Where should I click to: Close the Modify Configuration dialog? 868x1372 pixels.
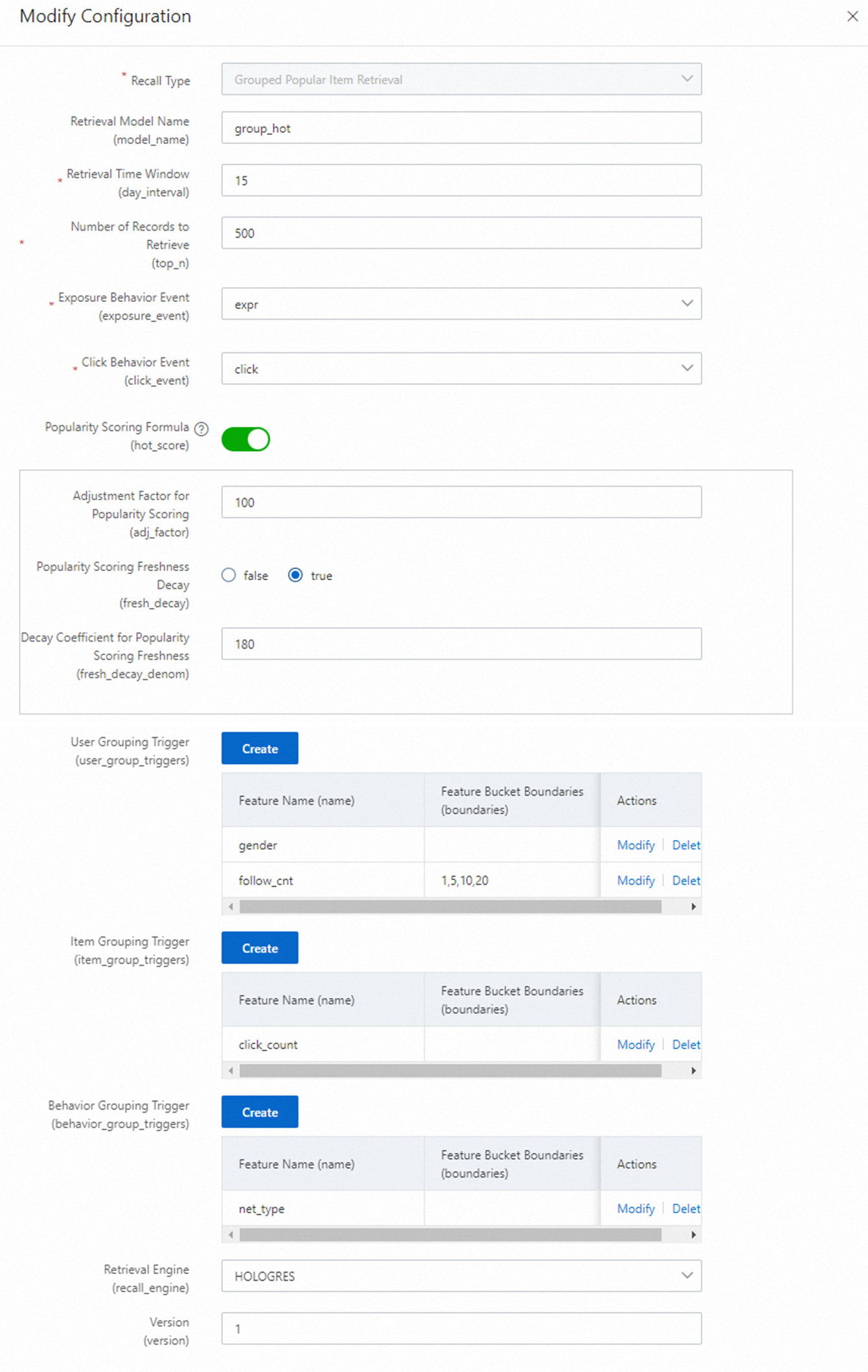point(852,16)
